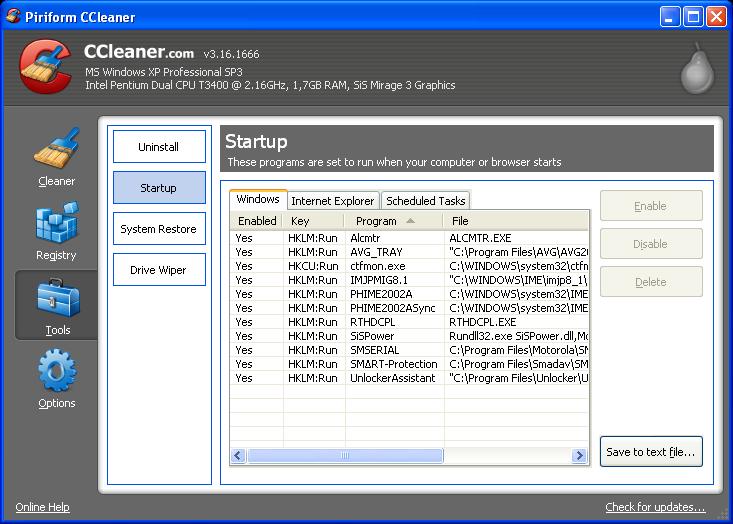Select the Alcmtr startup entry
Image resolution: width=733 pixels, height=524 pixels.
pyautogui.click(x=409, y=238)
